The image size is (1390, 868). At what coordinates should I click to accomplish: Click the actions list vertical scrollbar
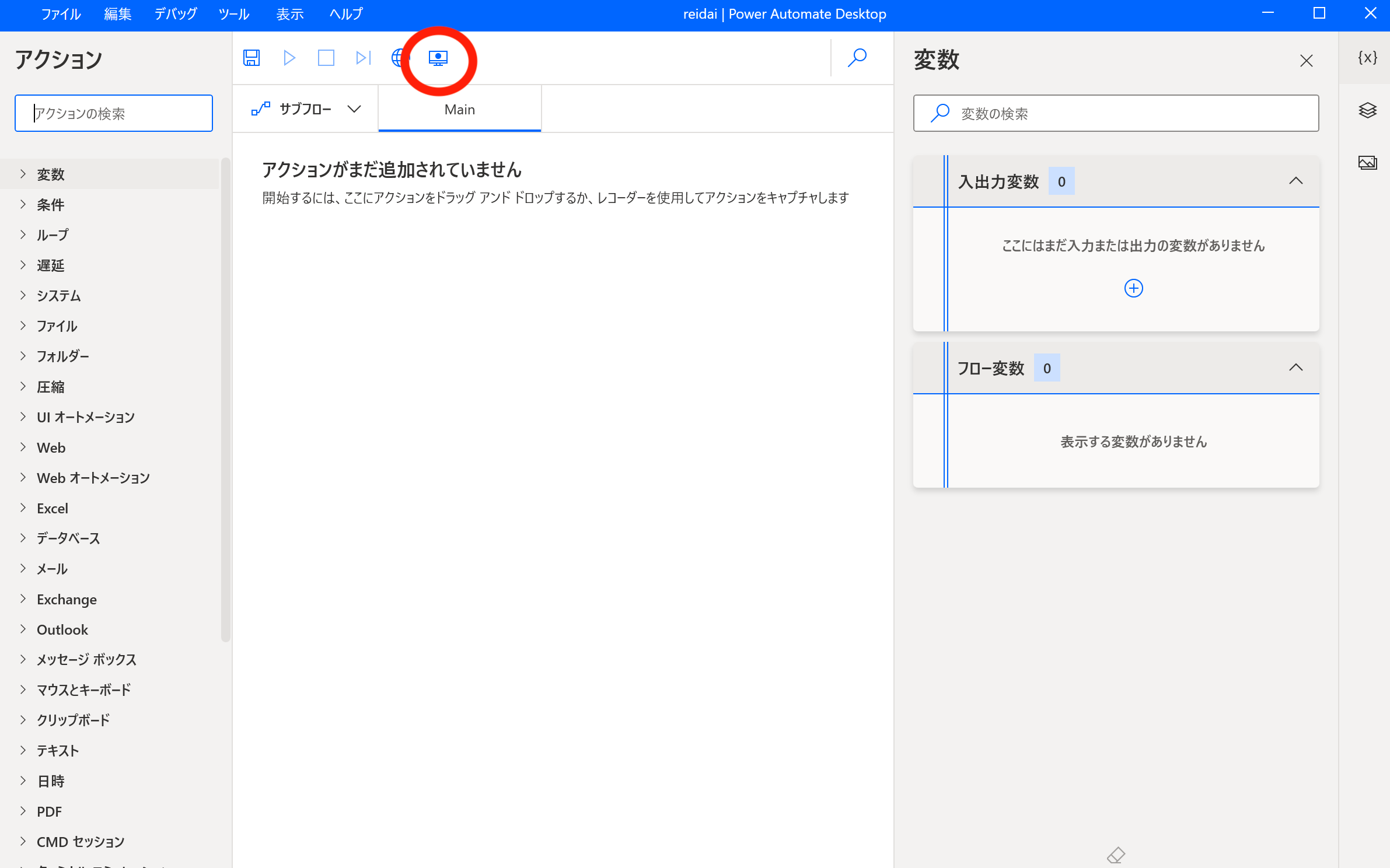[x=225, y=400]
